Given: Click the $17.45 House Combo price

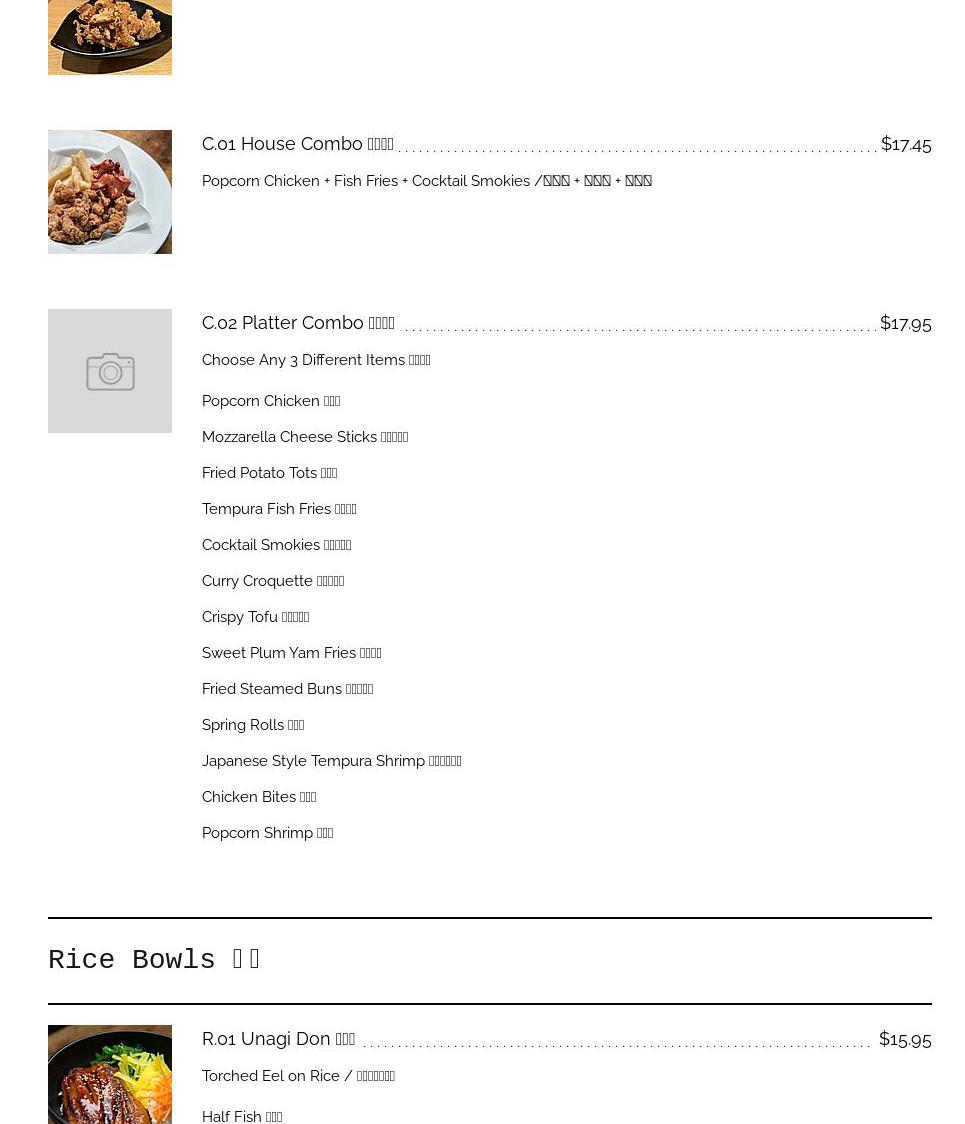Looking at the screenshot, I should pyautogui.click(x=905, y=144).
